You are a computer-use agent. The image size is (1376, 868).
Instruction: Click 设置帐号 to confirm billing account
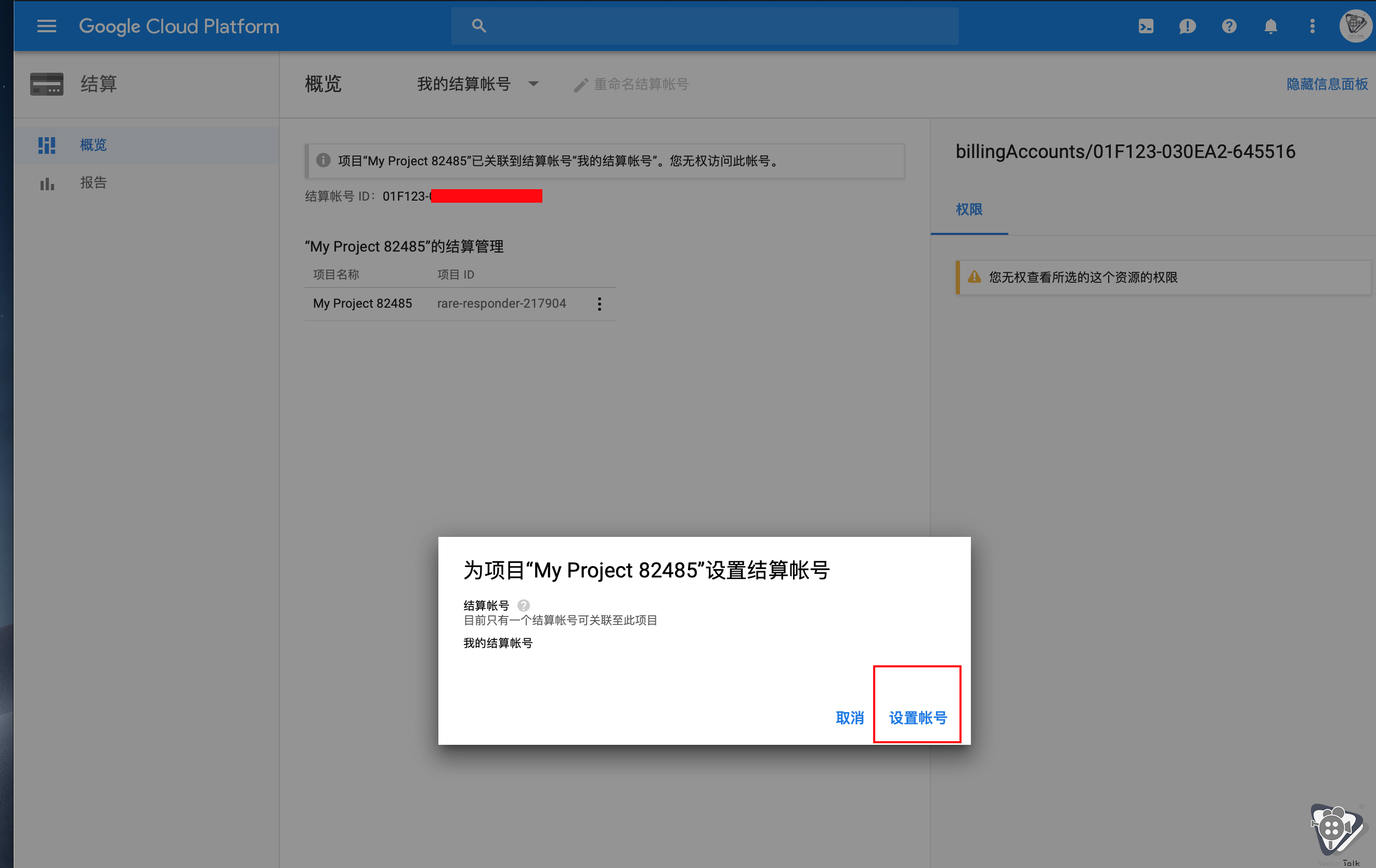tap(918, 718)
